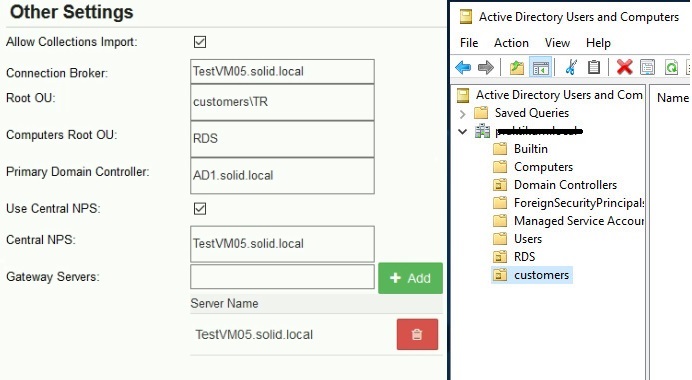Click the Central NPS input field
The image size is (692, 380).
(282, 244)
